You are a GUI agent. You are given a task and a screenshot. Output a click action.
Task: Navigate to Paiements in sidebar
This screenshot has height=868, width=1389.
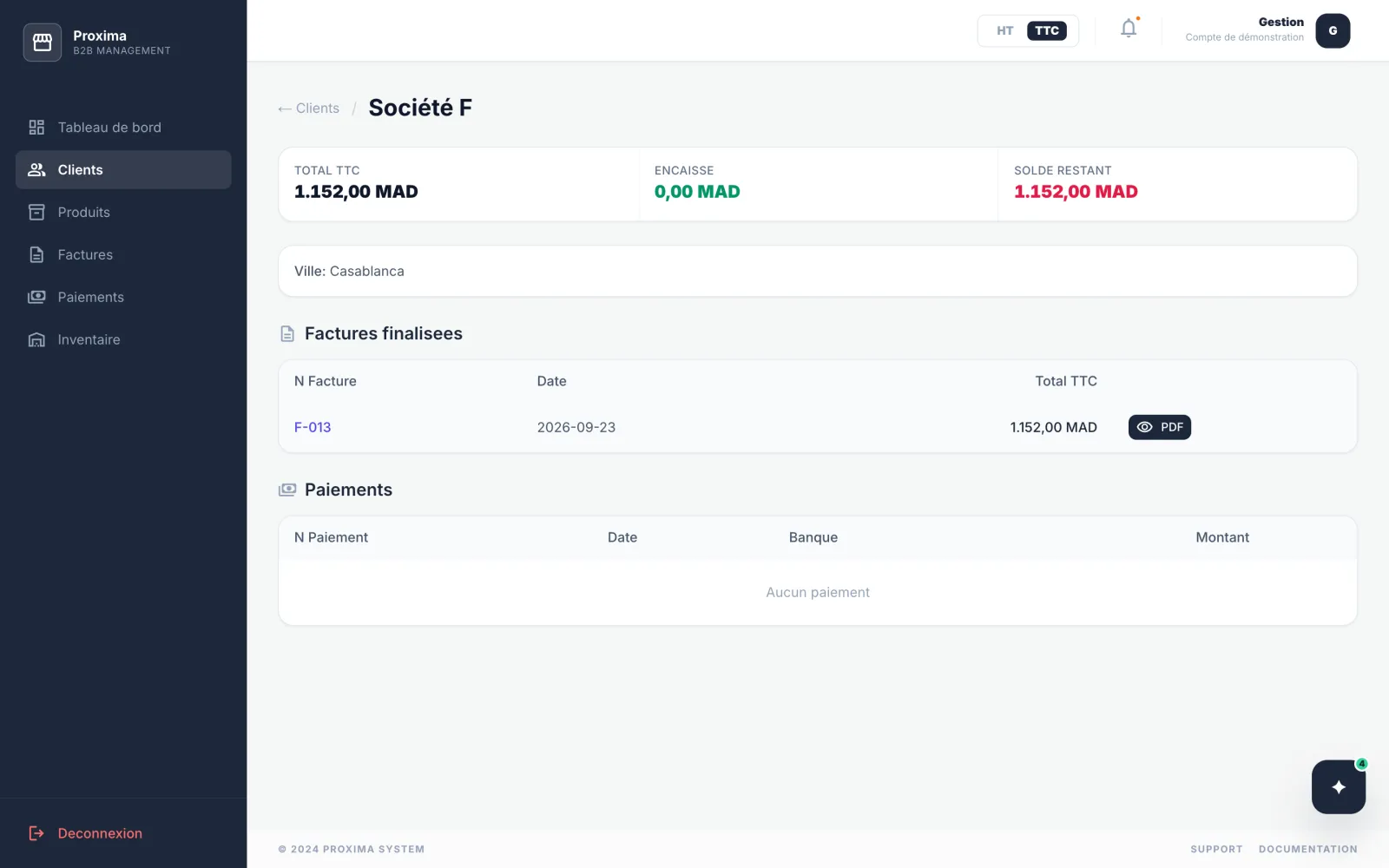coord(123,297)
